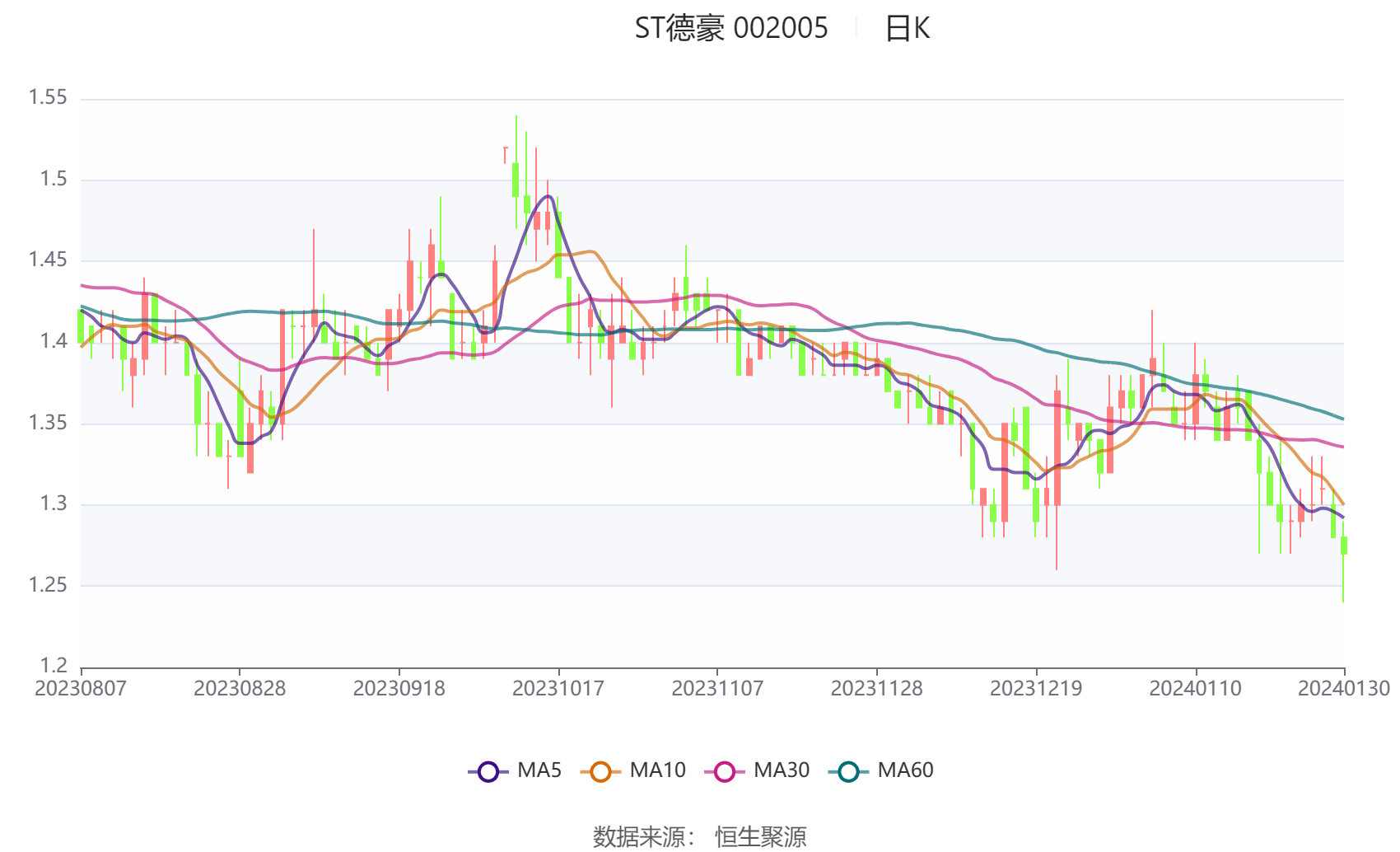1400x852 pixels.
Task: Toggle the MA5 legend series
Action: coord(515,771)
